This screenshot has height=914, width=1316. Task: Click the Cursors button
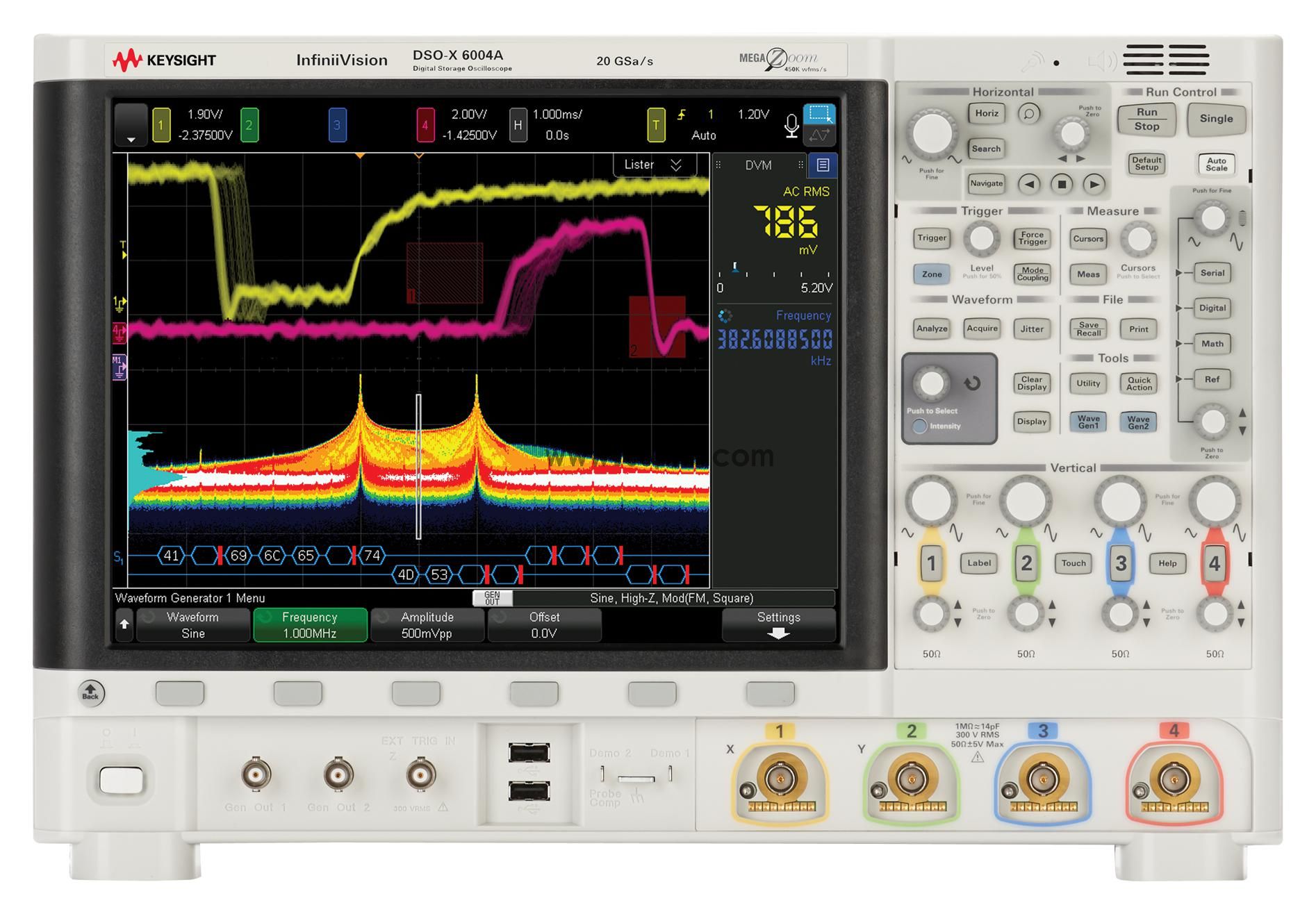pyautogui.click(x=1088, y=239)
